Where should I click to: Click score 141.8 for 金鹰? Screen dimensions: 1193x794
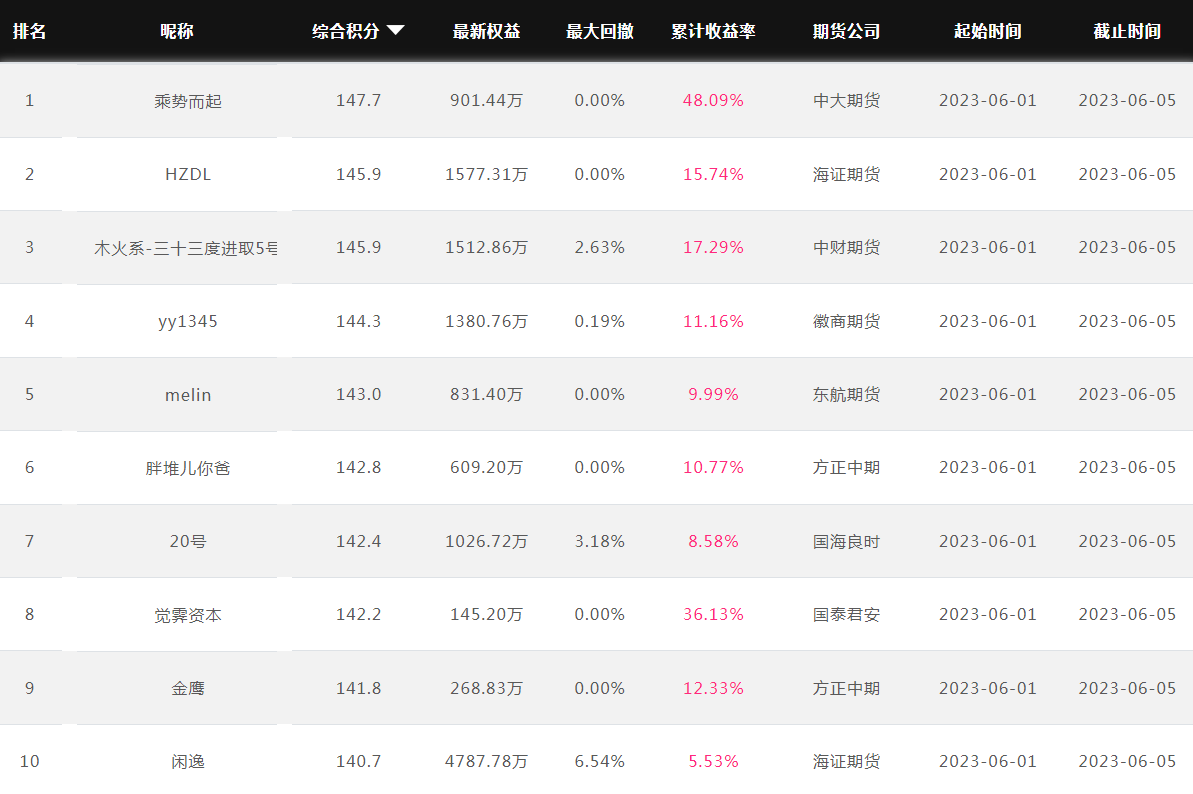point(358,688)
